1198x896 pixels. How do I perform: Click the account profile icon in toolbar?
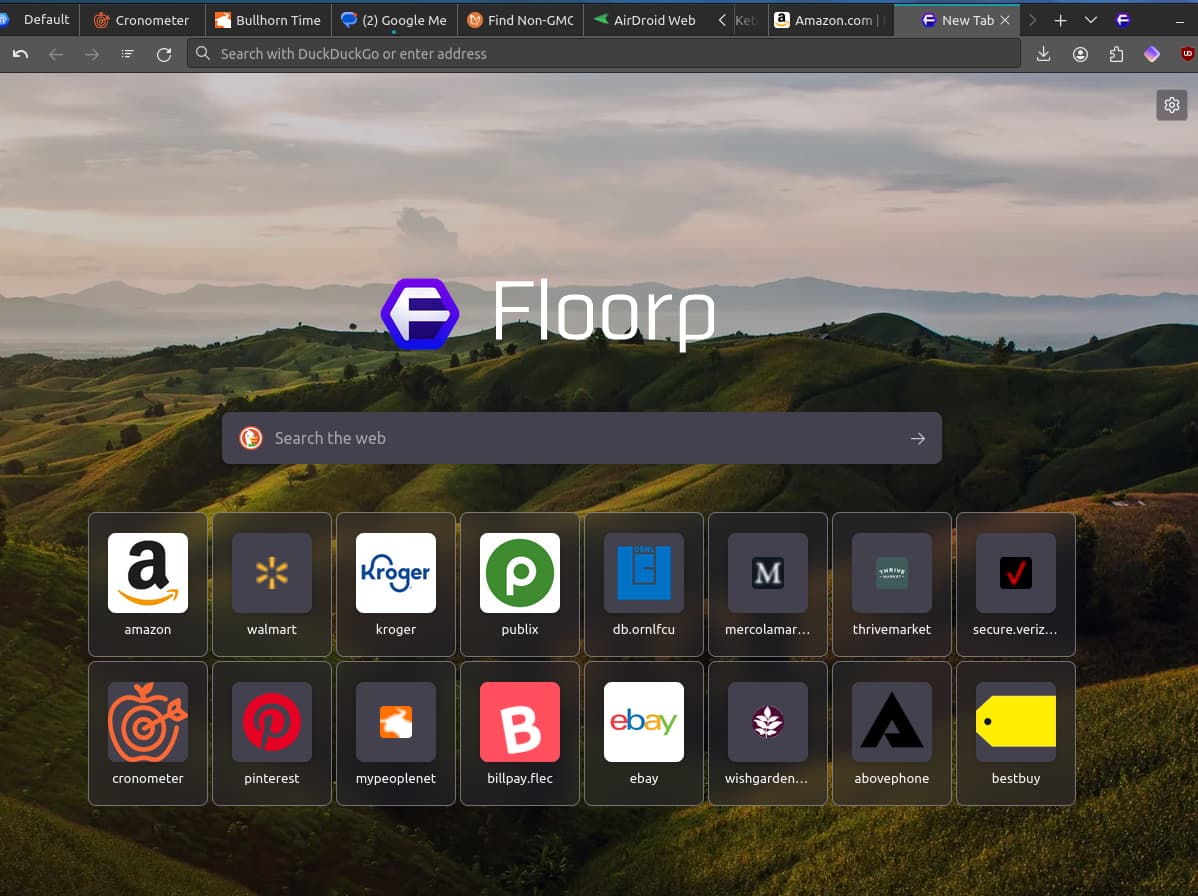pos(1080,54)
